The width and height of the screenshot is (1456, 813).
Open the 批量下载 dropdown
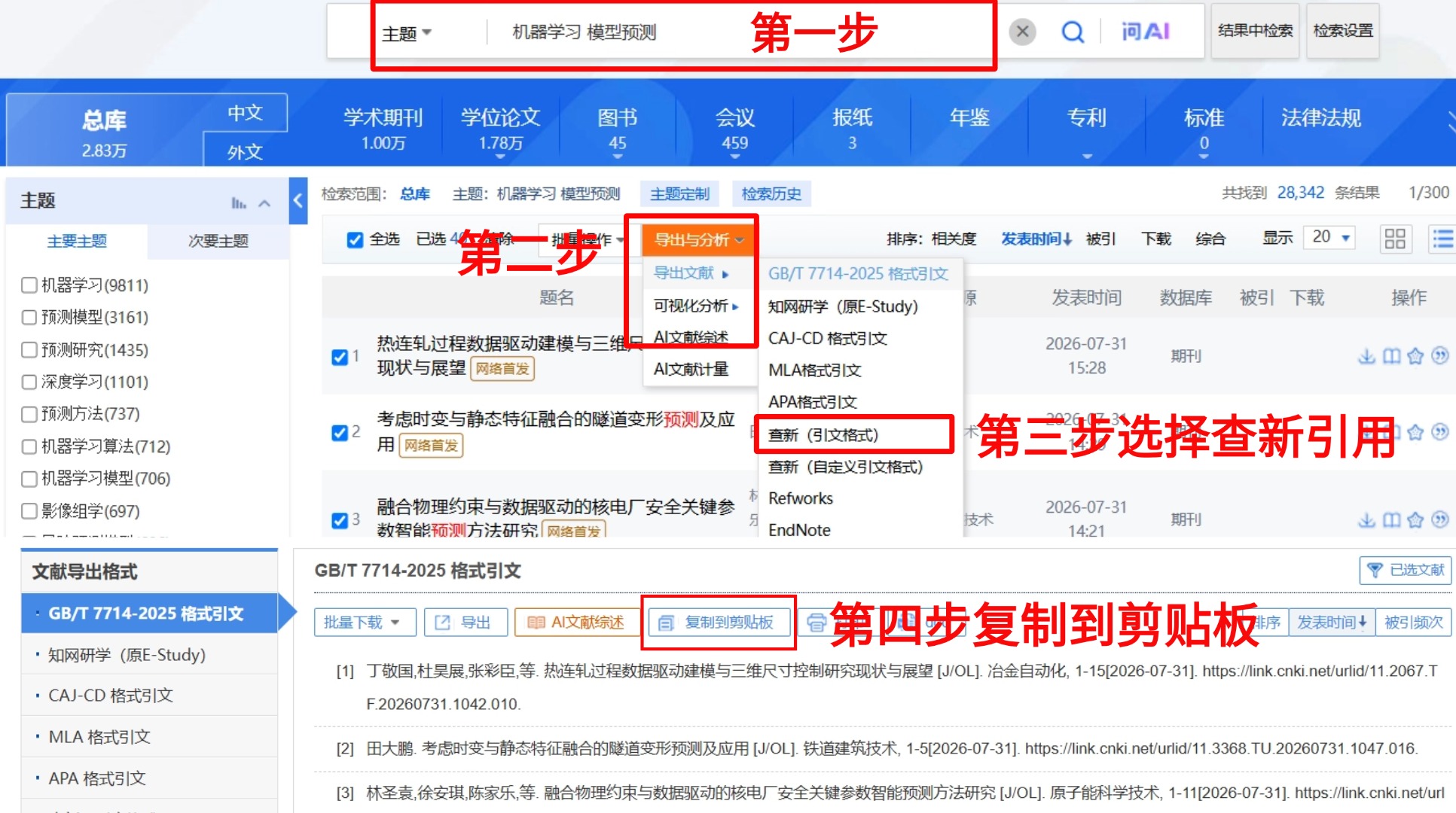365,623
